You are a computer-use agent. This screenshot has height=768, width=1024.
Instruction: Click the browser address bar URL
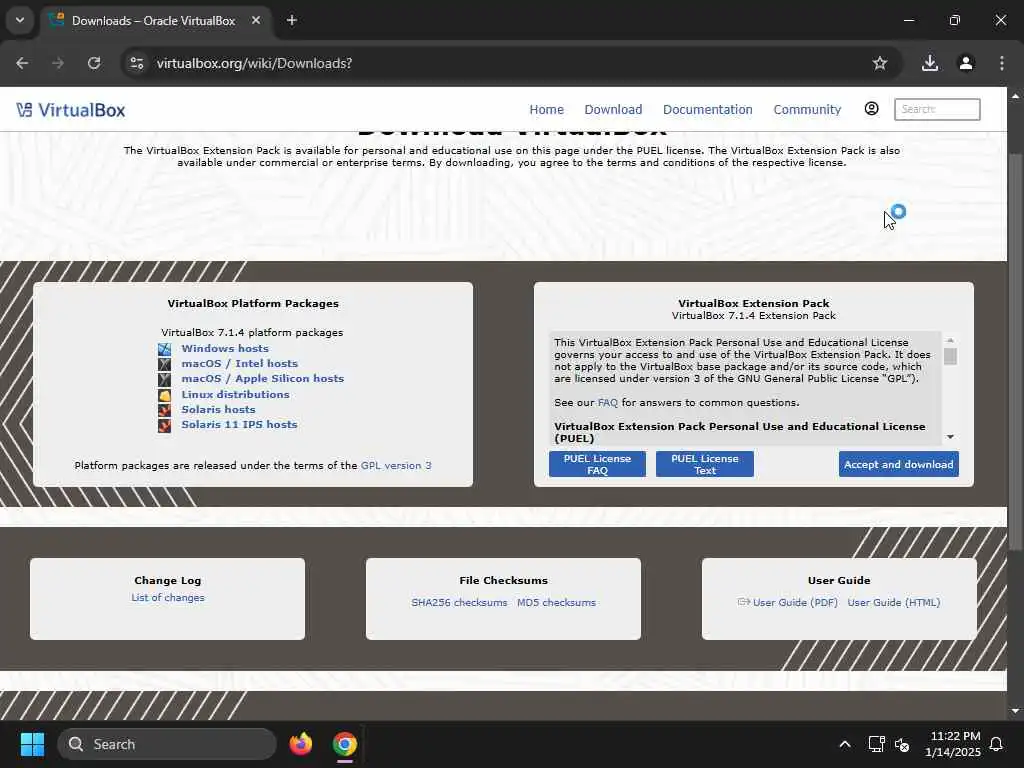coord(254,63)
